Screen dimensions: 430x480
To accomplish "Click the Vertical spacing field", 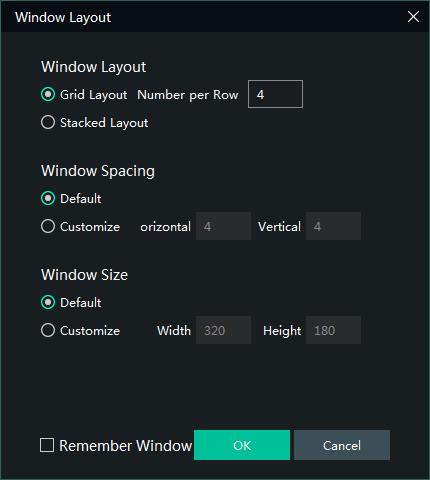I will 333,226.
